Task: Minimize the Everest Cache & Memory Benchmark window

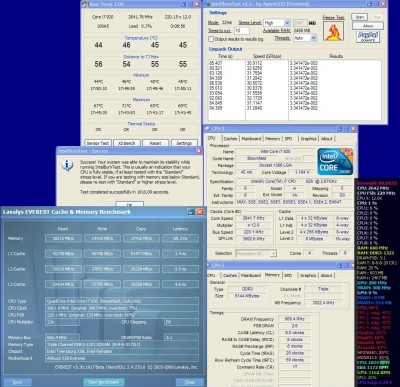Action: [191, 212]
